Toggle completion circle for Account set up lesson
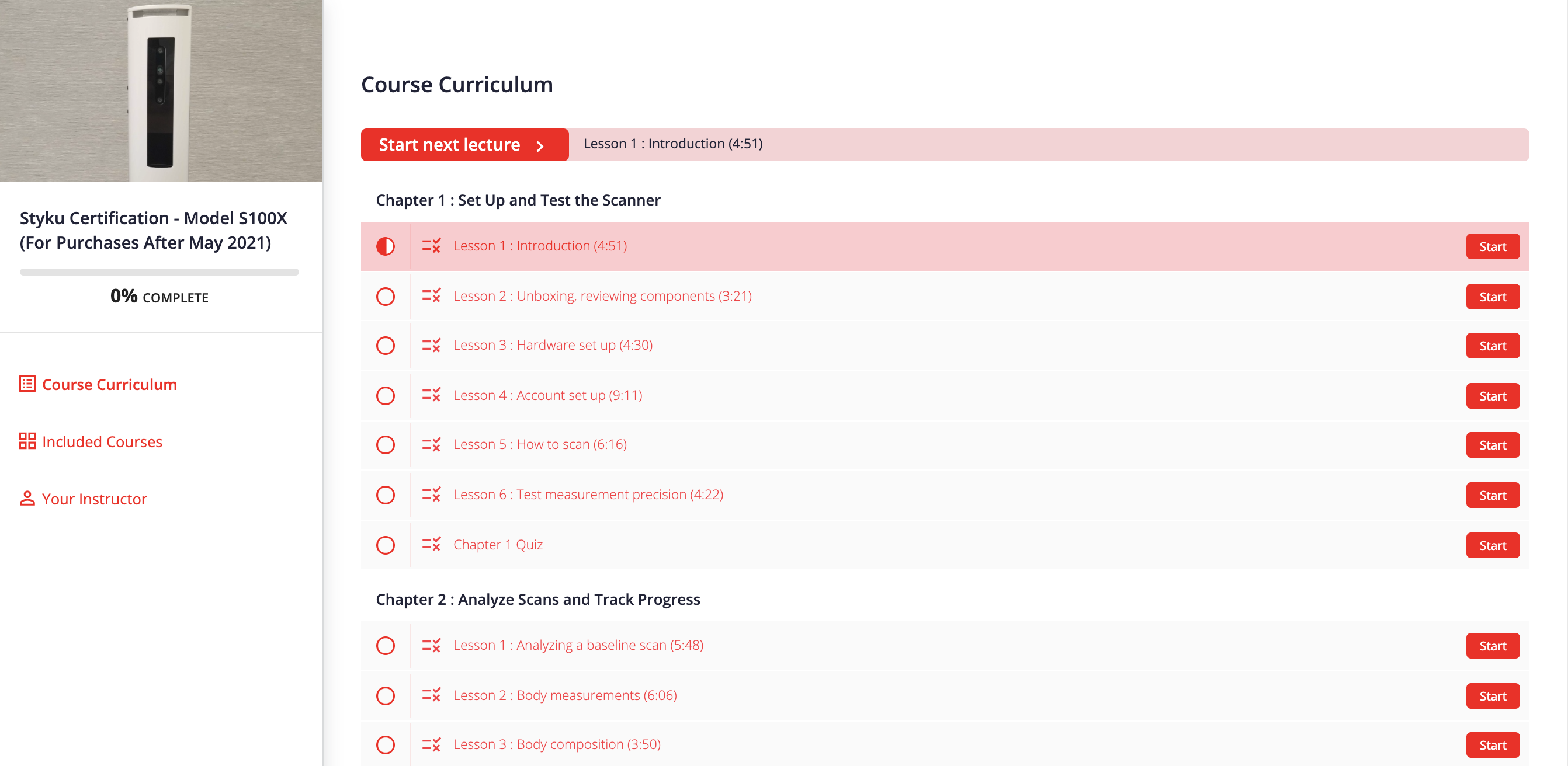Screen dimensions: 1568x766 386,396
